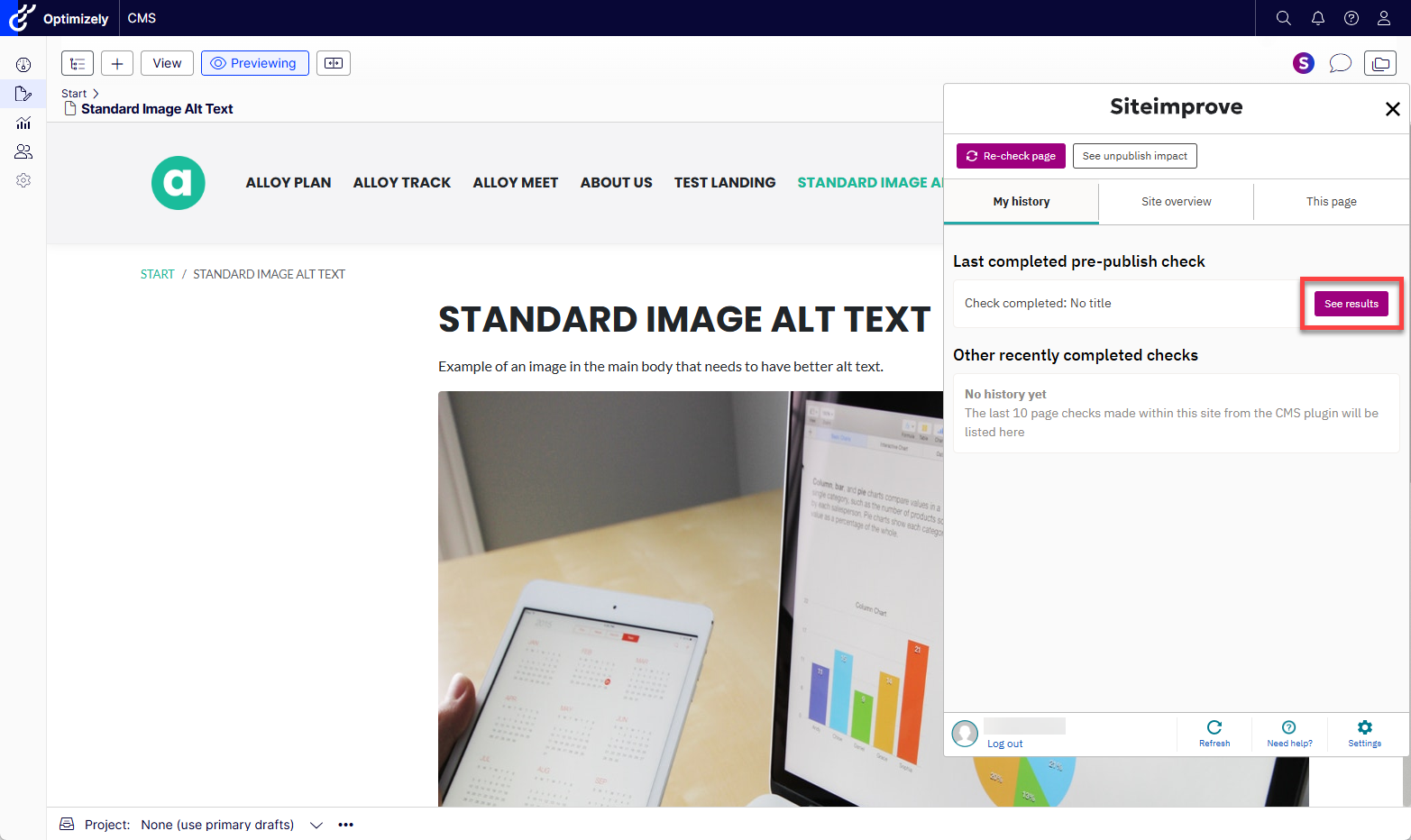Open the ABOUT US menu item
Viewport: 1411px width, 840px height.
[x=617, y=183]
